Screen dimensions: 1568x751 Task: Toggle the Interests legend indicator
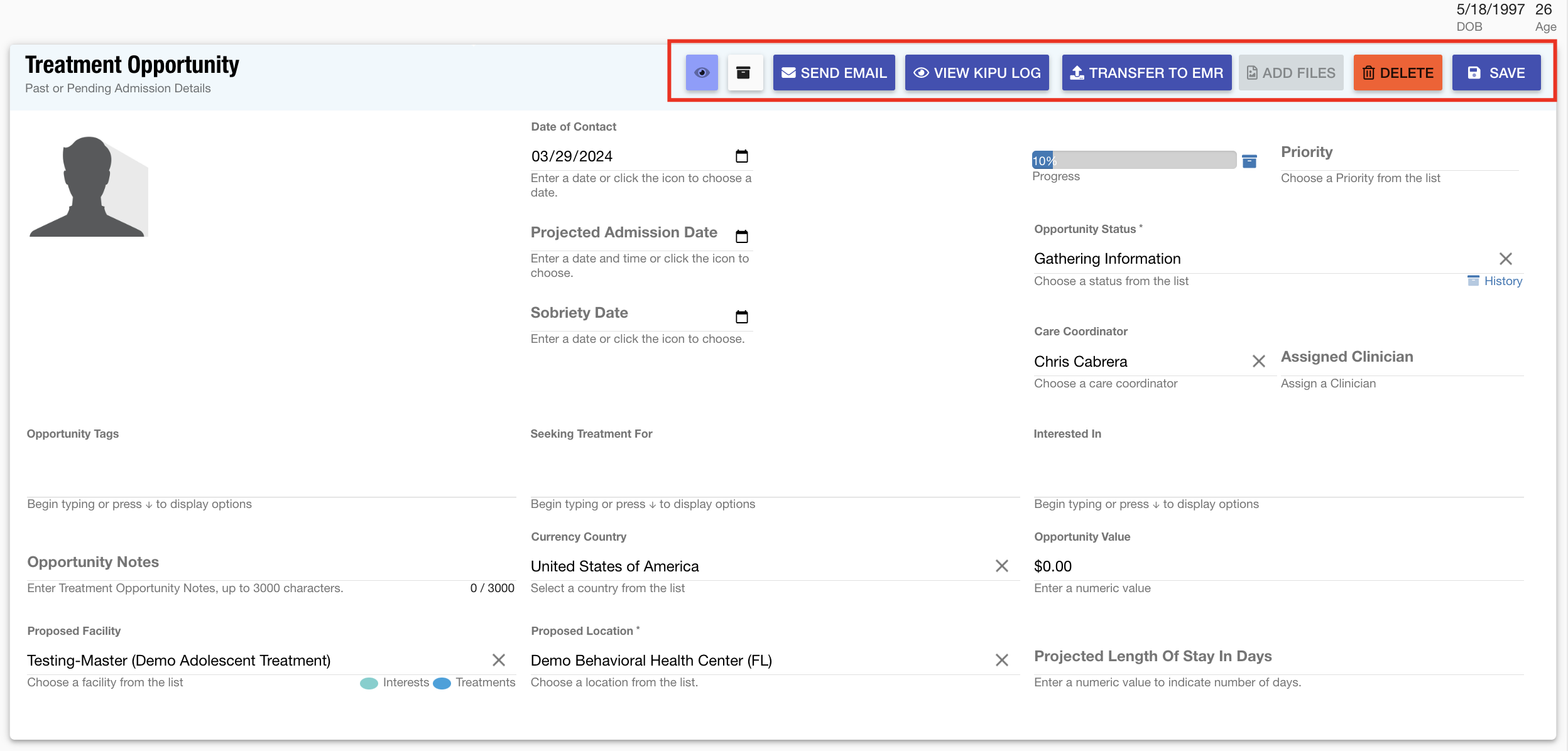point(369,683)
